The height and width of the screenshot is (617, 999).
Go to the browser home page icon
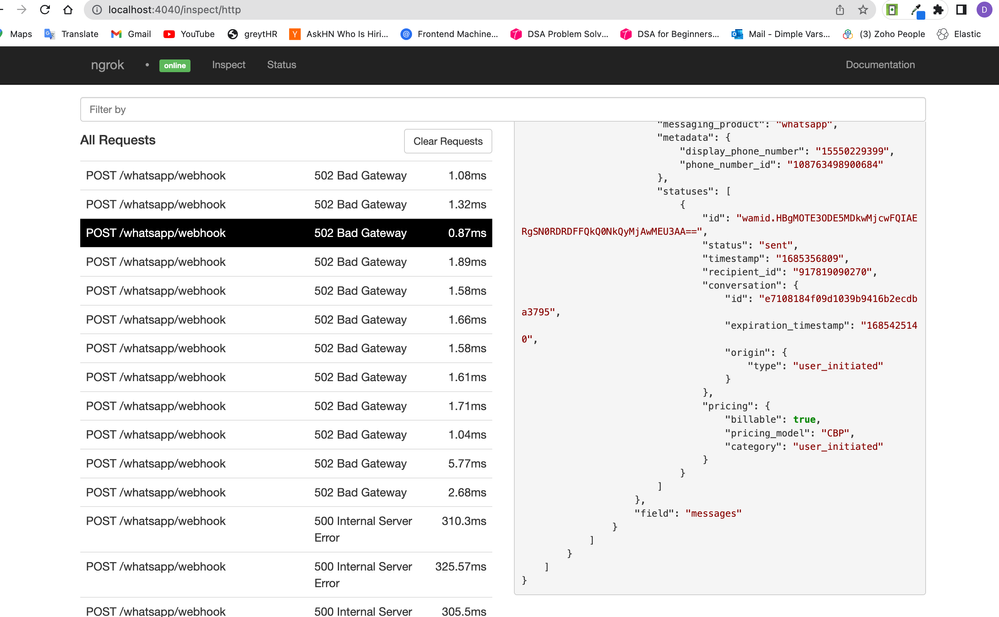coord(68,10)
